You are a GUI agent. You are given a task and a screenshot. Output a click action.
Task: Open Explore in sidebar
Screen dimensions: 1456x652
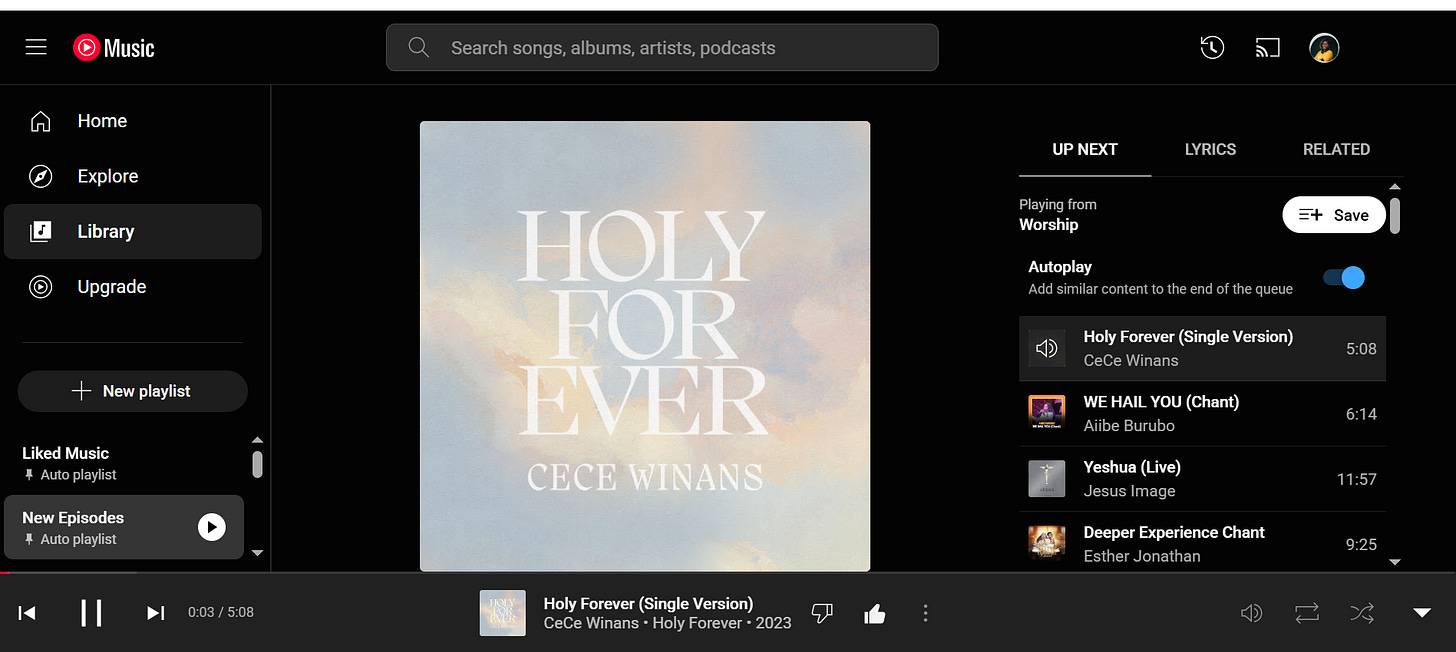tap(133, 176)
